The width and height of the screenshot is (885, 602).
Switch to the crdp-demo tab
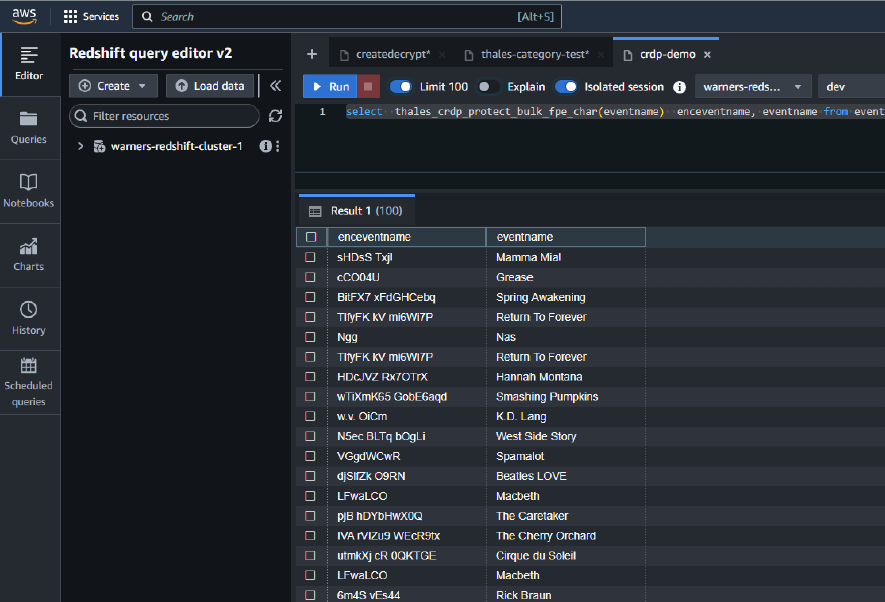click(667, 55)
